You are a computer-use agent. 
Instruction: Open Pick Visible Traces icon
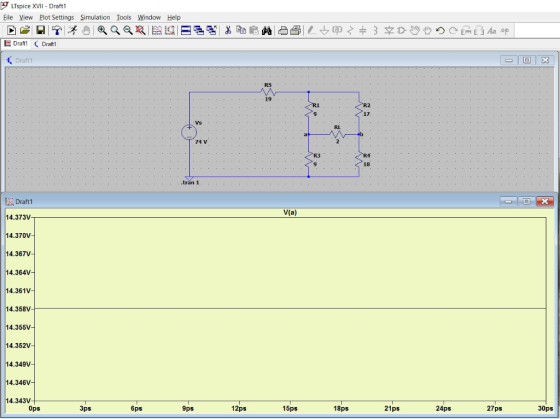click(x=157, y=31)
